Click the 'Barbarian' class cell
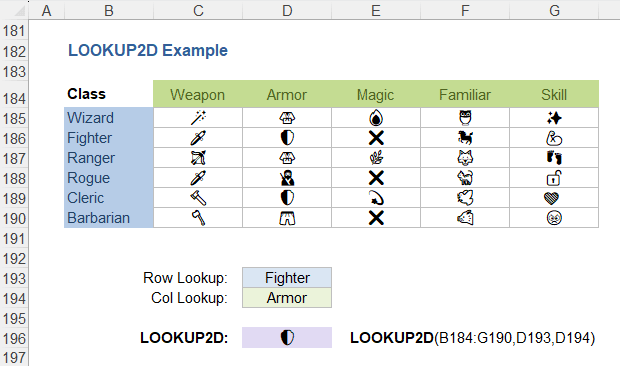 (x=109, y=218)
